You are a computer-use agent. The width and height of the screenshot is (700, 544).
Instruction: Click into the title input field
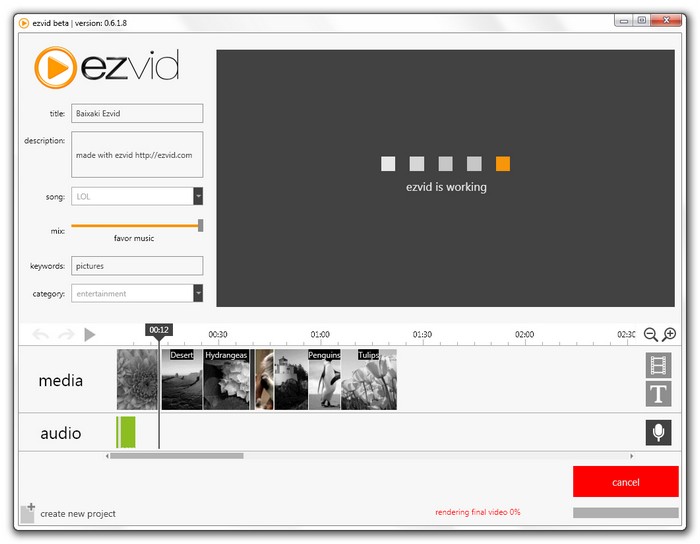pos(137,113)
